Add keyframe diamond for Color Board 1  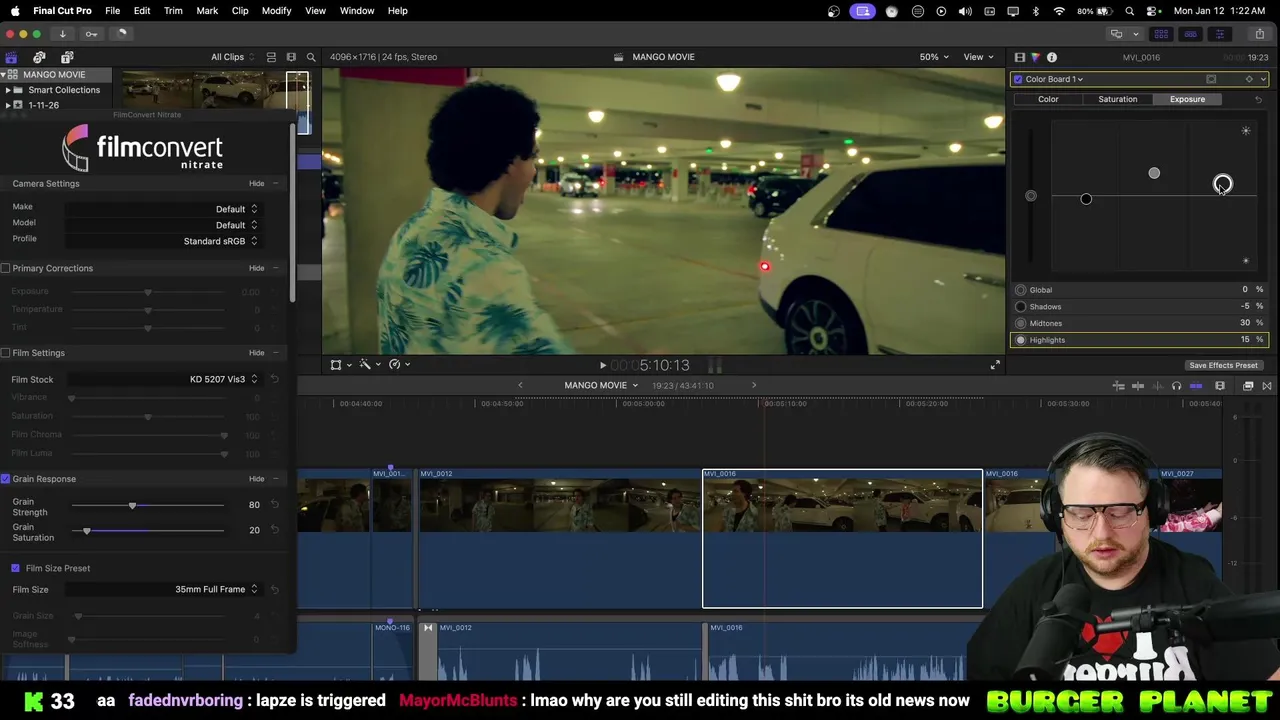point(1248,79)
